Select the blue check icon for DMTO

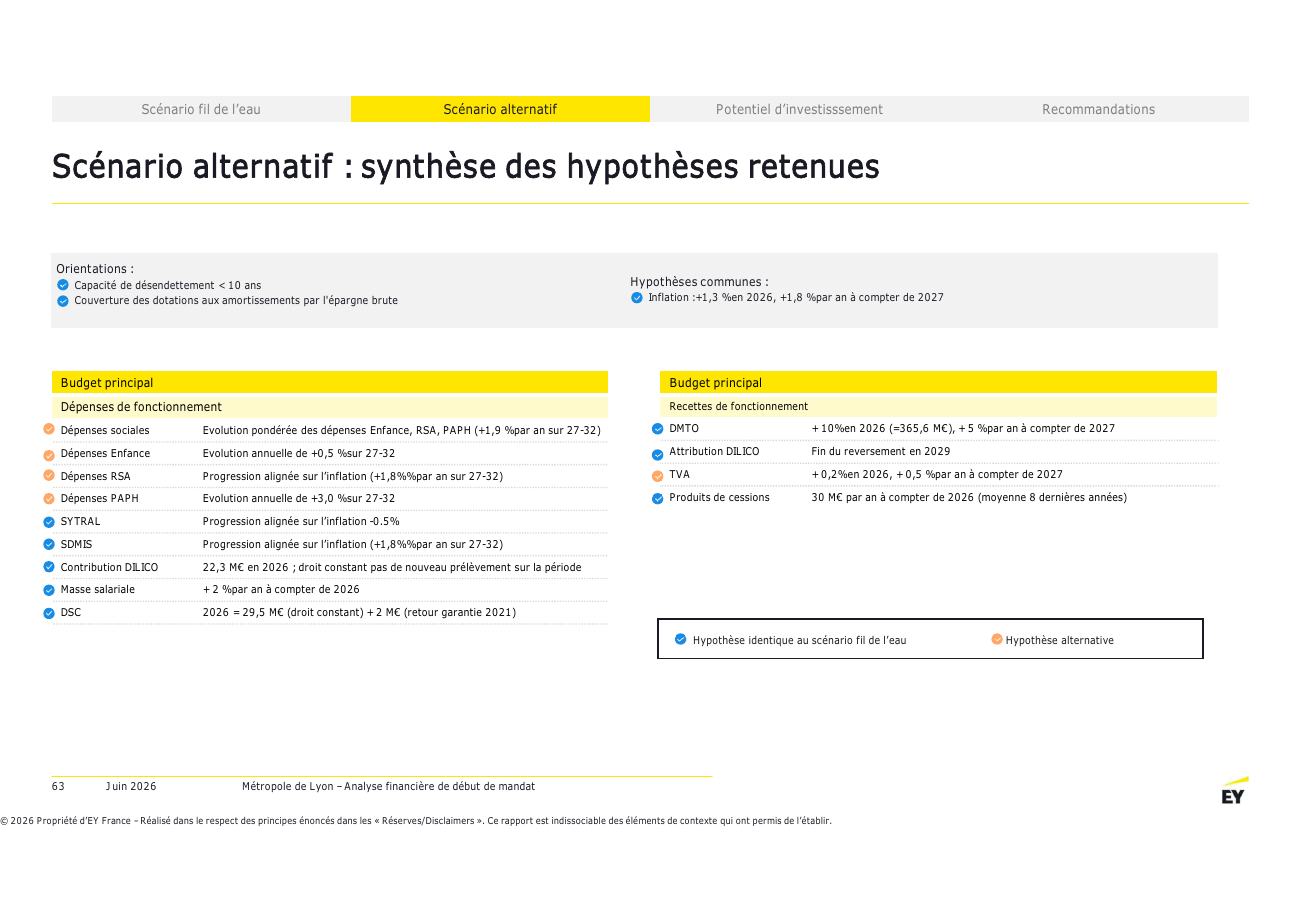[658, 429]
